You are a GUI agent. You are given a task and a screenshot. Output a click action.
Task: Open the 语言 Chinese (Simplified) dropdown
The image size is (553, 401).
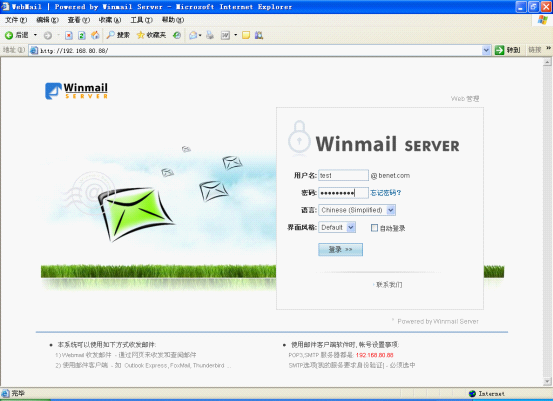pos(357,210)
